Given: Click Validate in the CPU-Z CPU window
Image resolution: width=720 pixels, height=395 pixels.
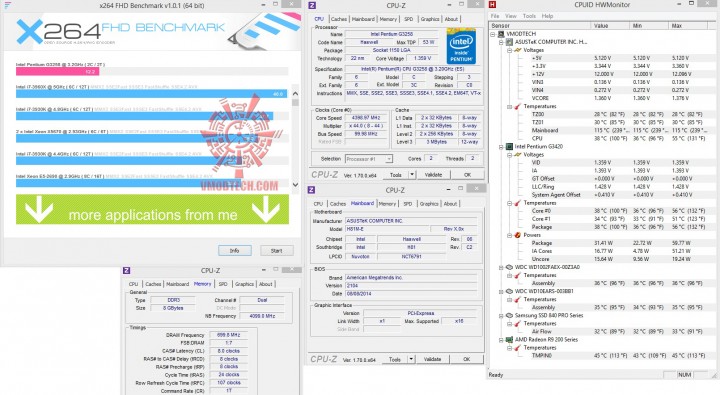Looking at the screenshot, I should click(433, 175).
